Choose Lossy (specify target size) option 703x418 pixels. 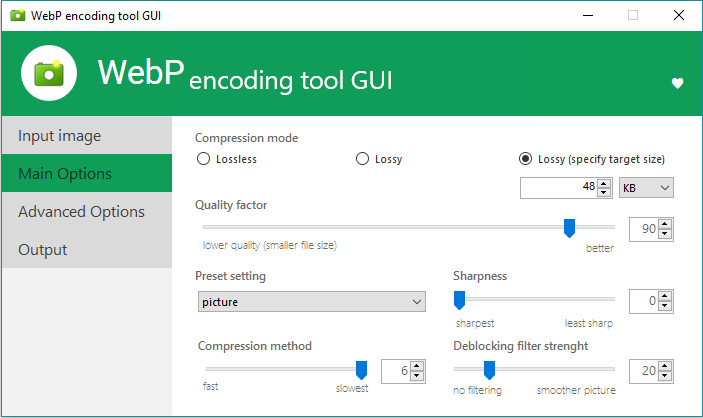[525, 159]
